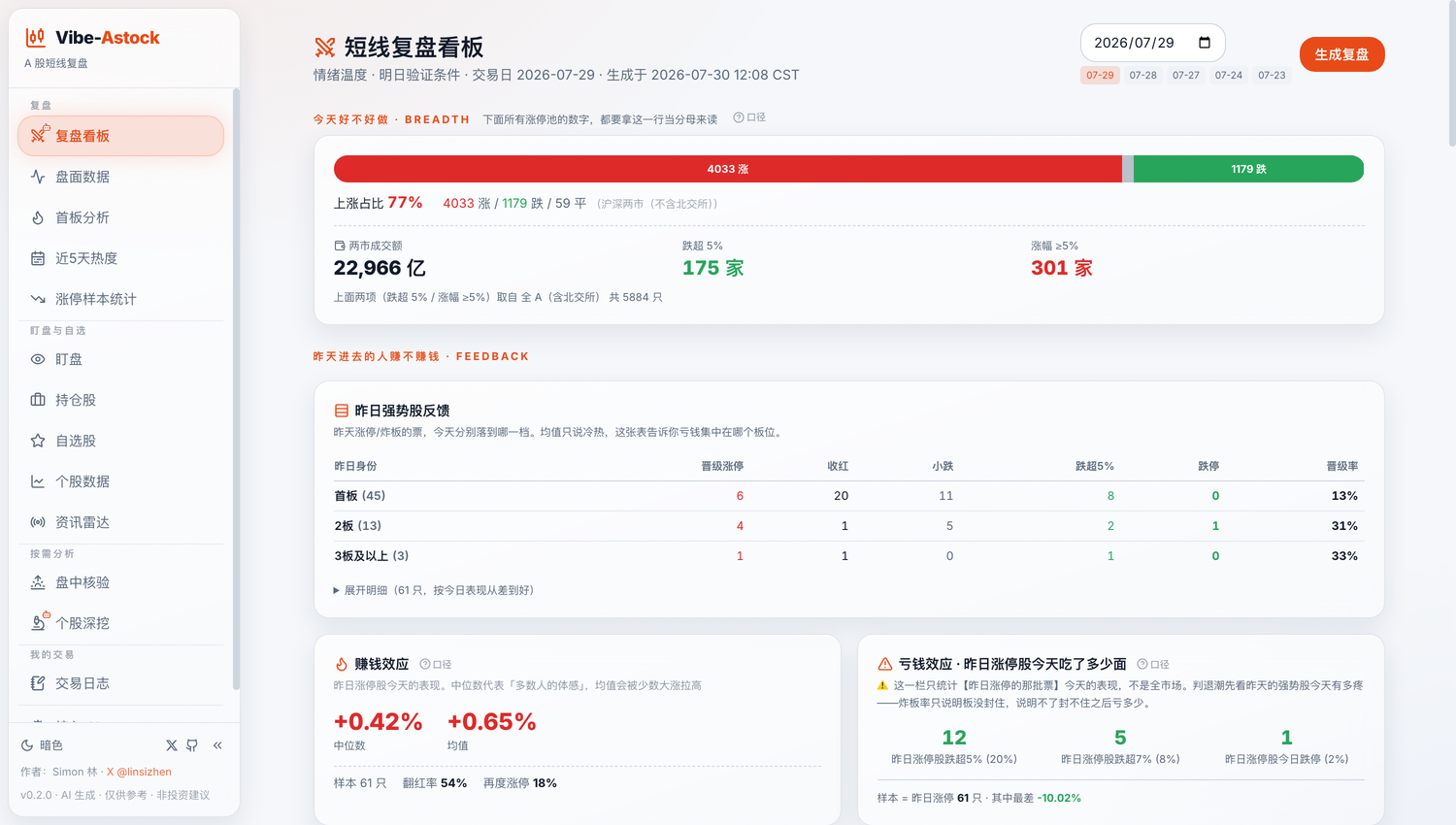The width and height of the screenshot is (1456, 825).
Task: Toggle 暗色 dark mode
Action: coord(43,745)
